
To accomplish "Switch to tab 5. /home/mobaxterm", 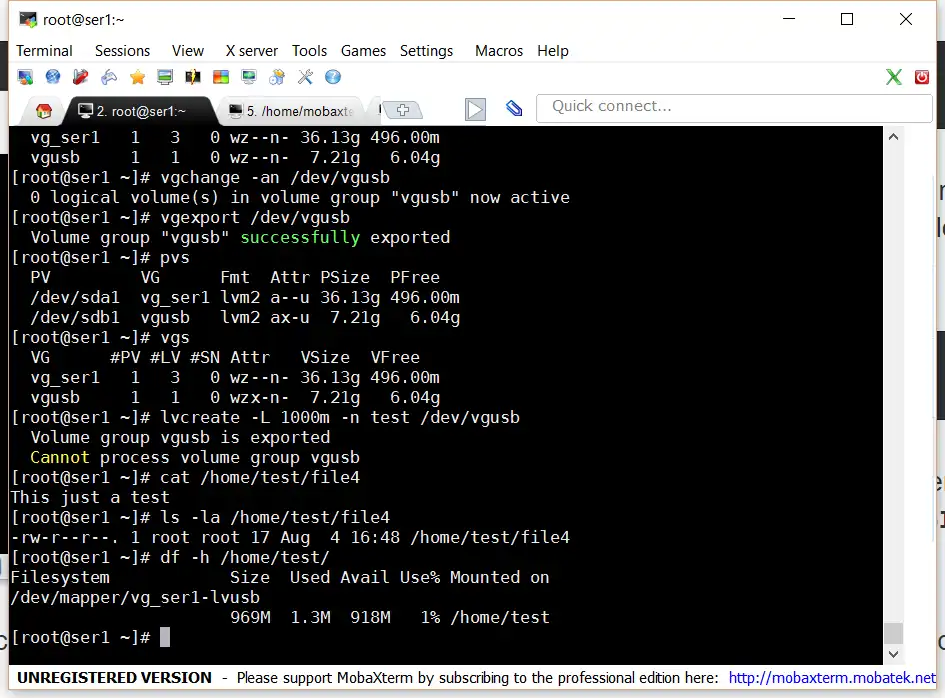I will click(x=292, y=111).
